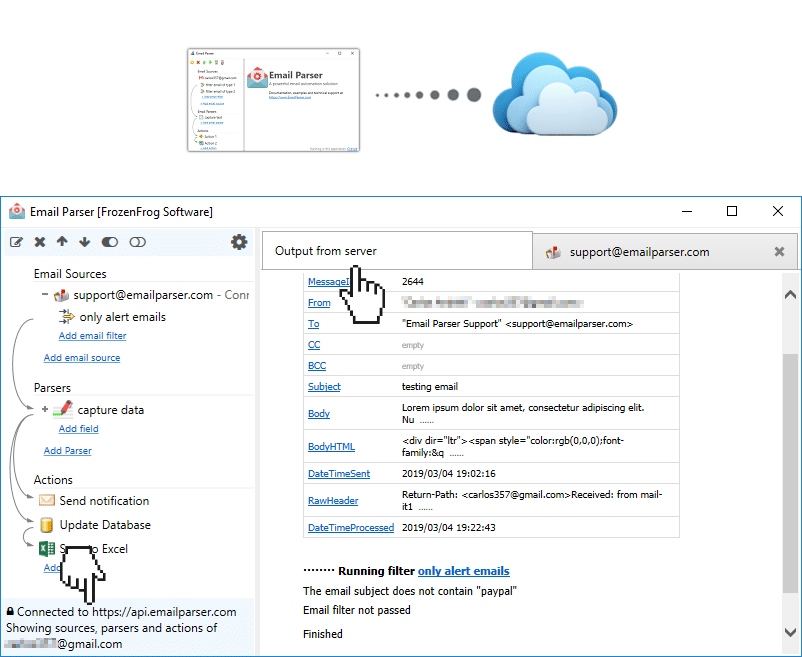Click the mailbox icon of the support@emailparser.com source
The height and width of the screenshot is (657, 802).
pyautogui.click(x=62, y=295)
